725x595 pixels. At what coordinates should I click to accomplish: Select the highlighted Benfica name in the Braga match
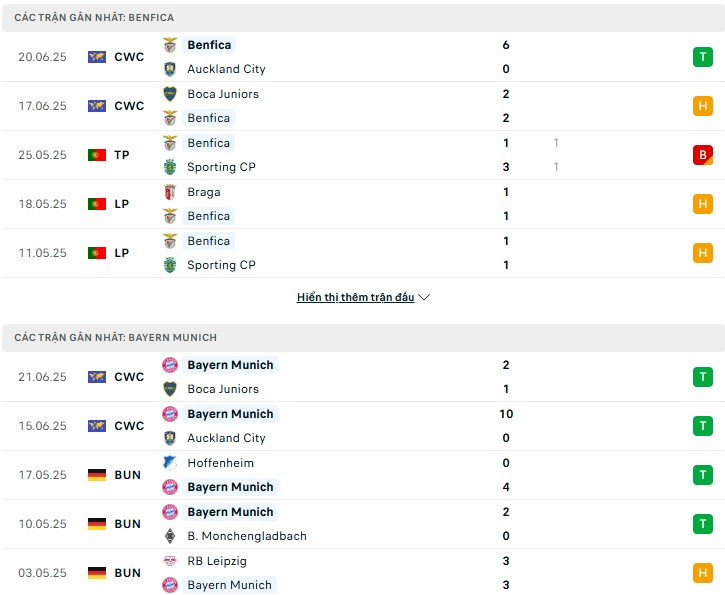coord(209,216)
